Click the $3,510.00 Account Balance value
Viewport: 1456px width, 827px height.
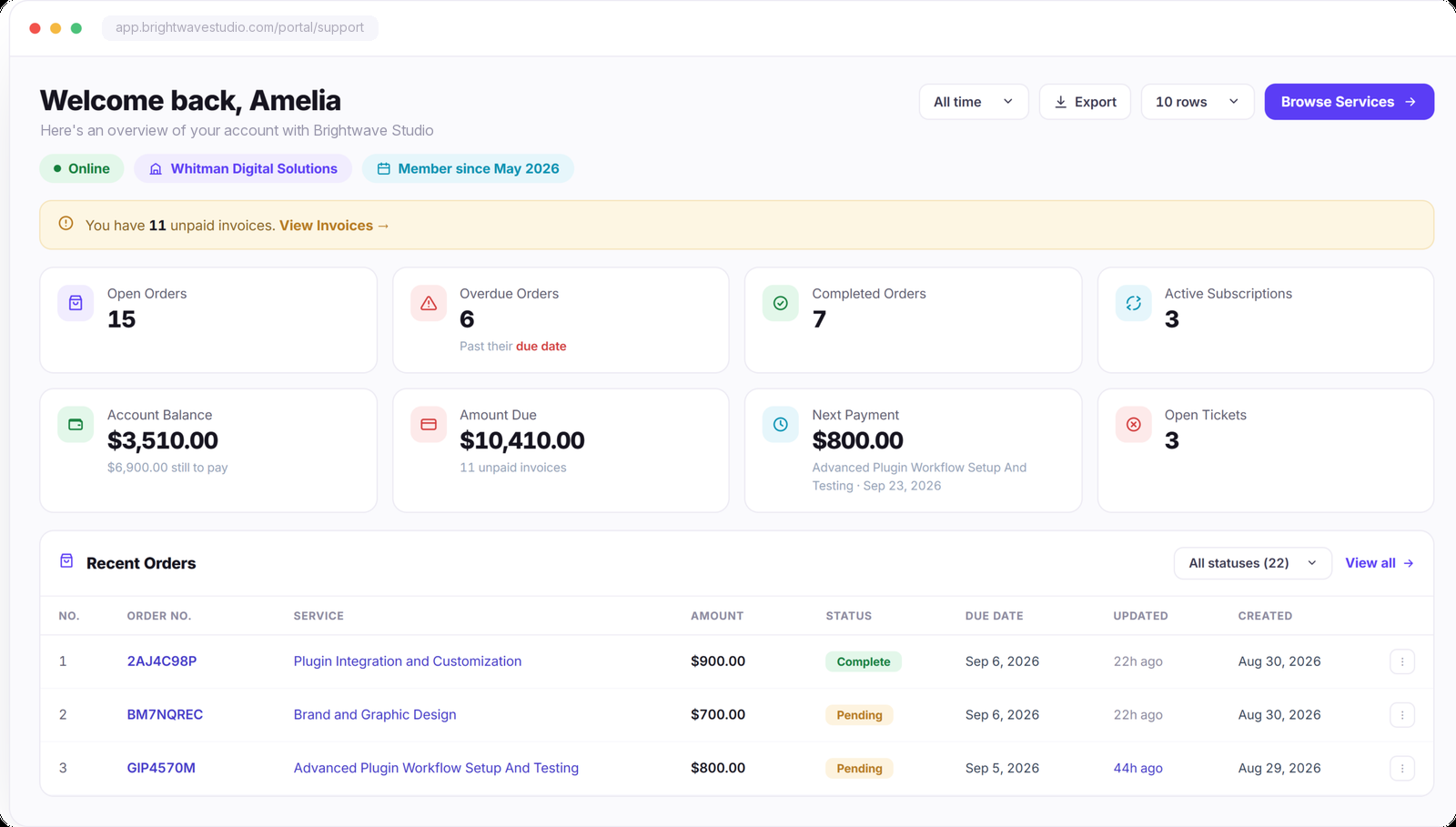163,441
